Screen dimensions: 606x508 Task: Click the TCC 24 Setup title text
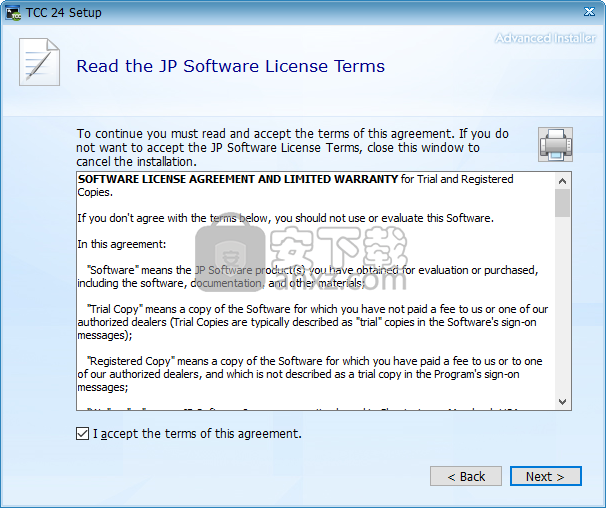point(64,13)
